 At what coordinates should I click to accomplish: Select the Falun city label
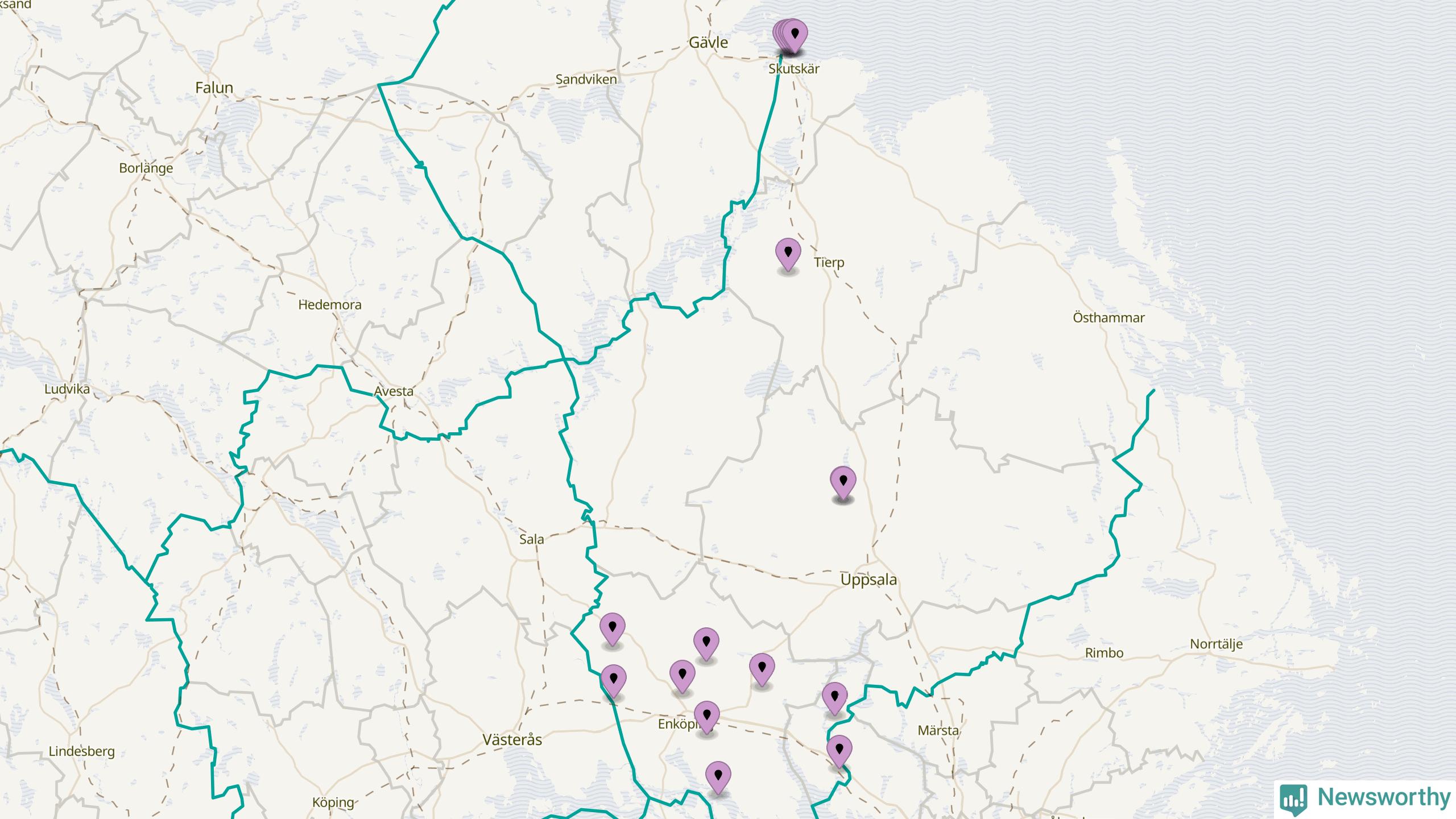pyautogui.click(x=214, y=88)
